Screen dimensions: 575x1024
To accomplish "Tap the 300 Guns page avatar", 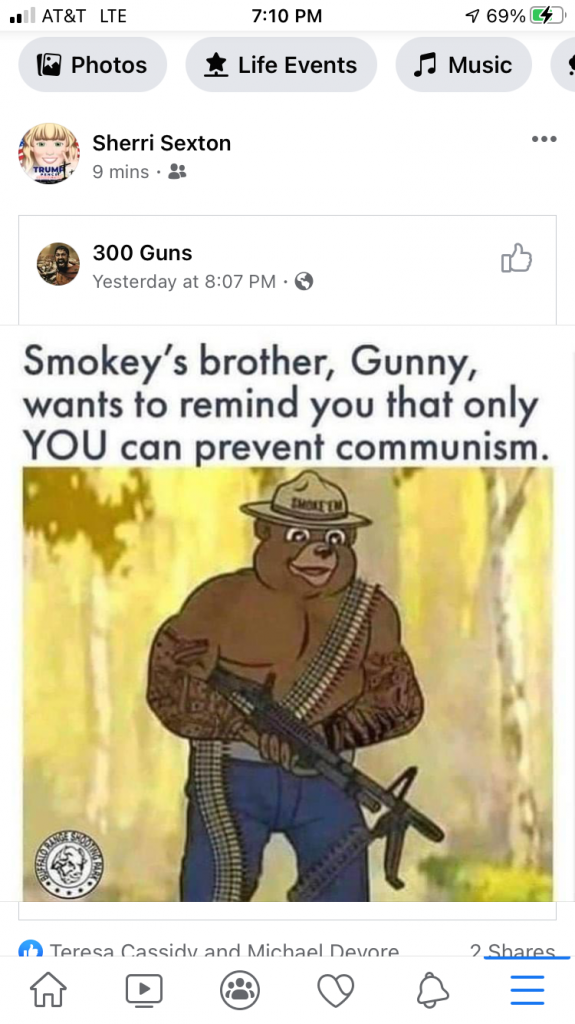I will (58, 264).
